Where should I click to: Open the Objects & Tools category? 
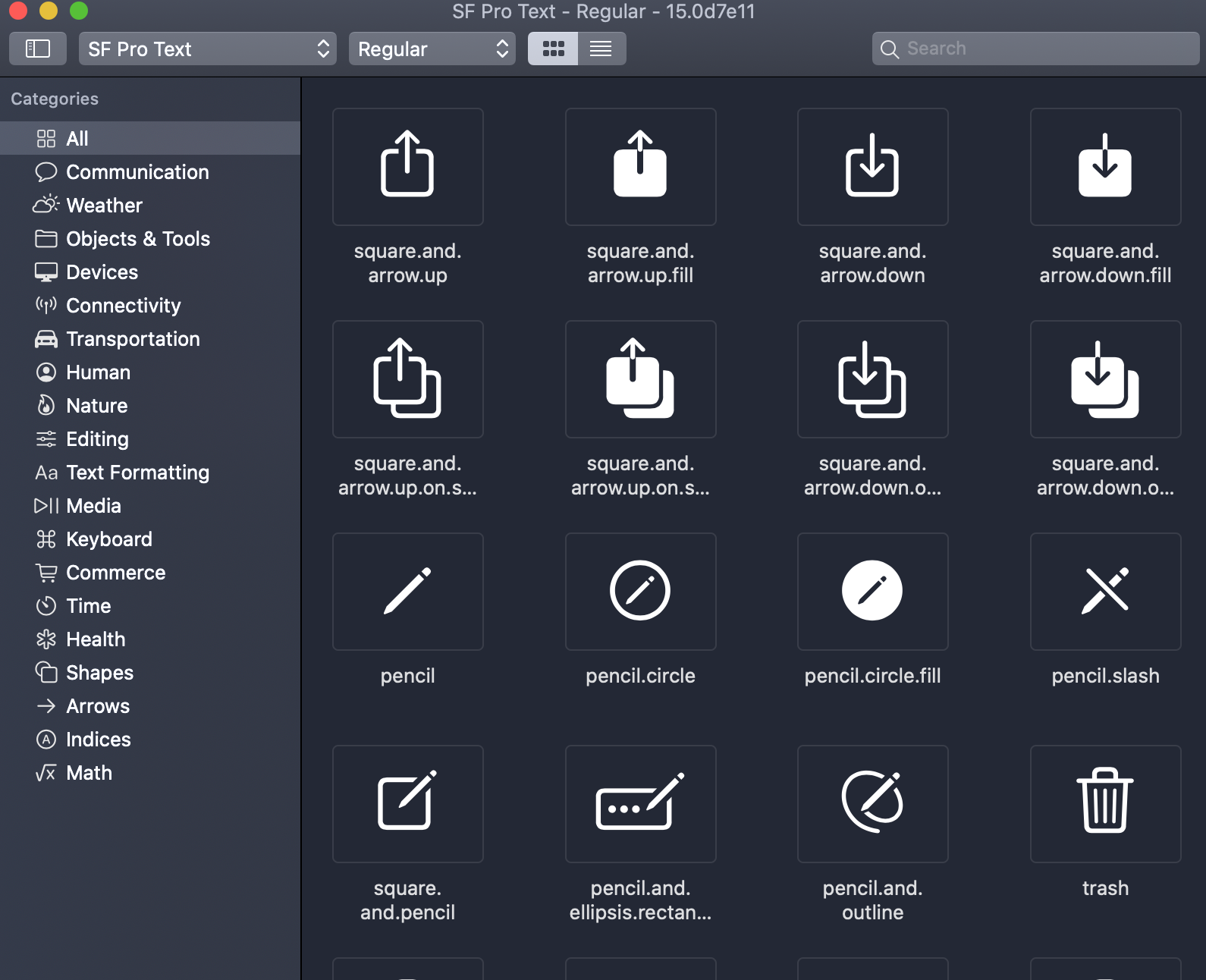coord(150,238)
